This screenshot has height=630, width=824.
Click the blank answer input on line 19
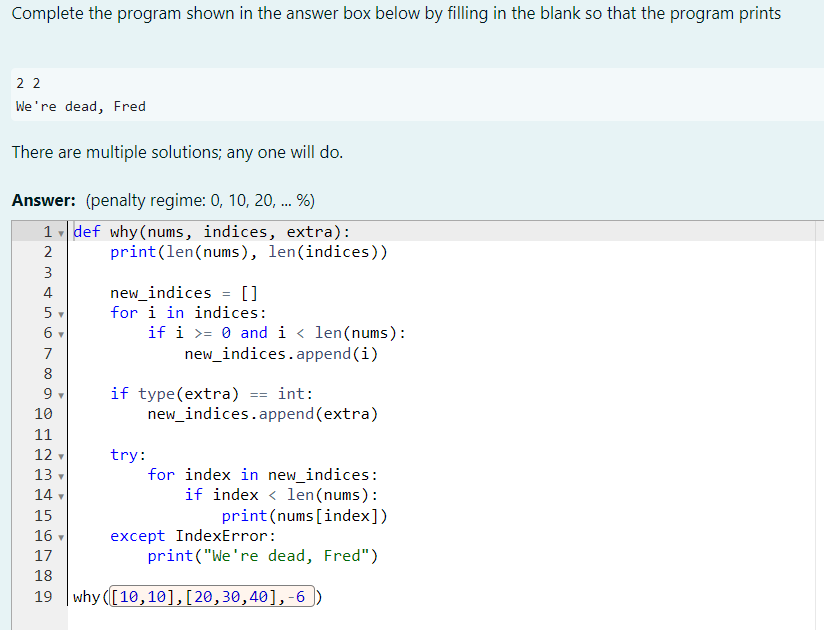tap(209, 596)
